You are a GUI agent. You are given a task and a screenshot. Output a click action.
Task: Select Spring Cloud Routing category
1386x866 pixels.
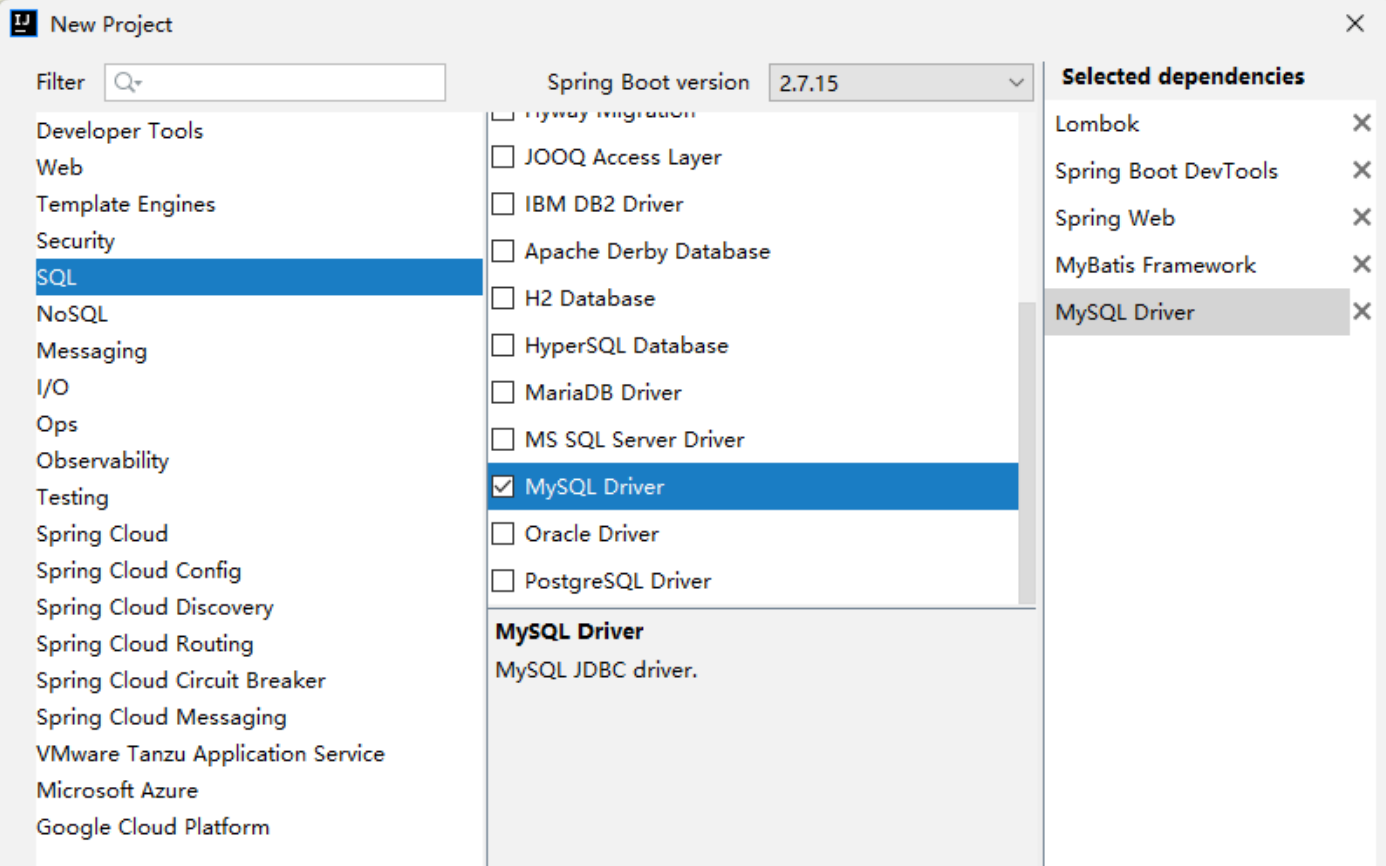tap(259, 644)
